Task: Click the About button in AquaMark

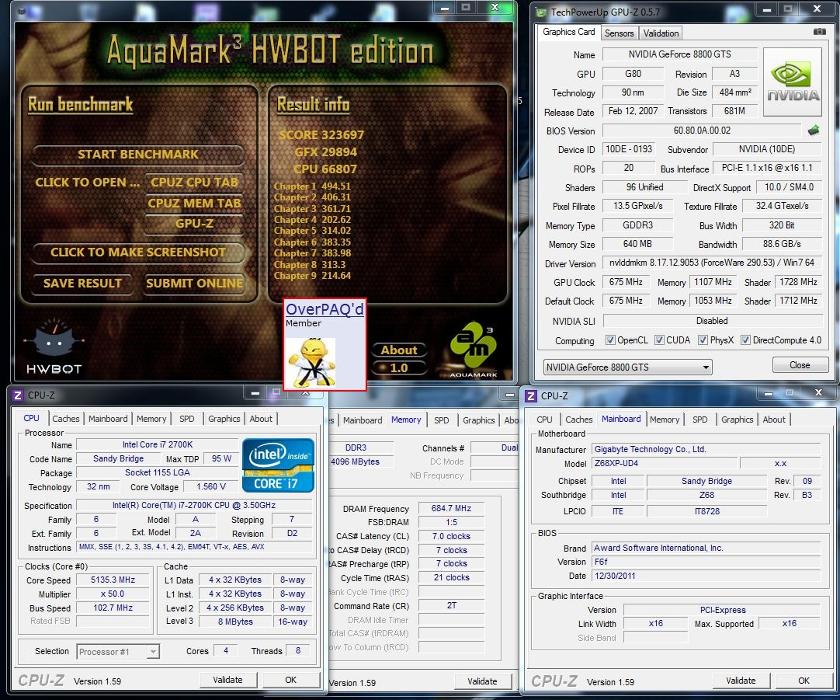Action: [x=399, y=350]
